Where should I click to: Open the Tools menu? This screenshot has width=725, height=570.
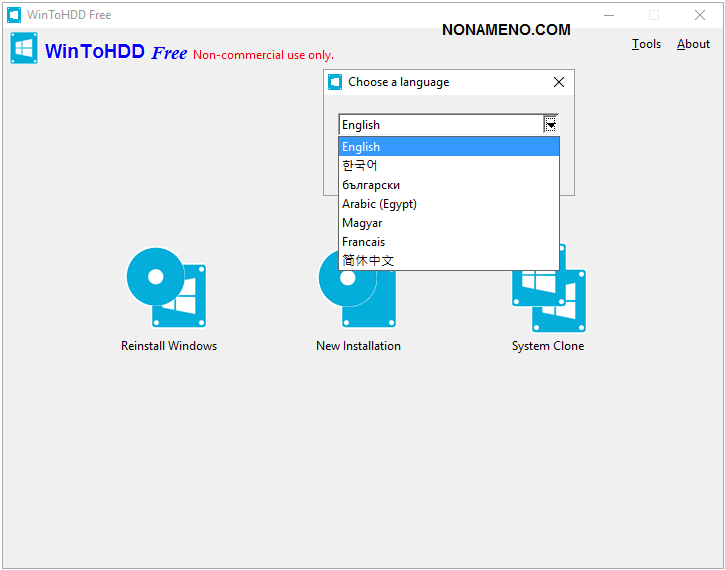click(646, 44)
